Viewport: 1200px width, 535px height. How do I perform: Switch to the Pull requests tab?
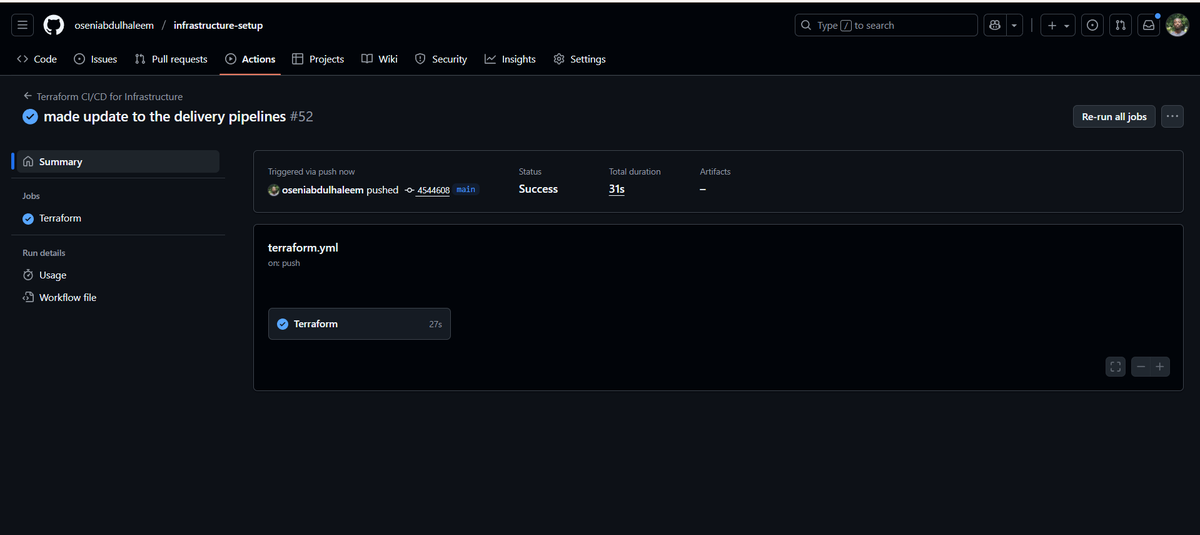coord(171,59)
